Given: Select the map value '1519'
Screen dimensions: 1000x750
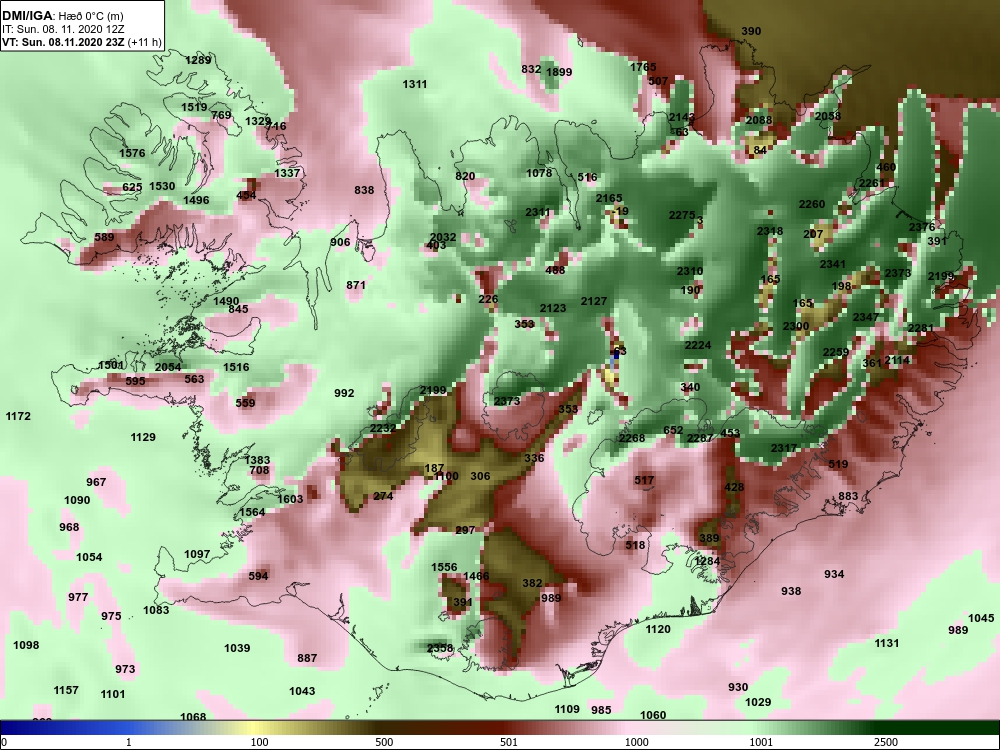Looking at the screenshot, I should [194, 107].
